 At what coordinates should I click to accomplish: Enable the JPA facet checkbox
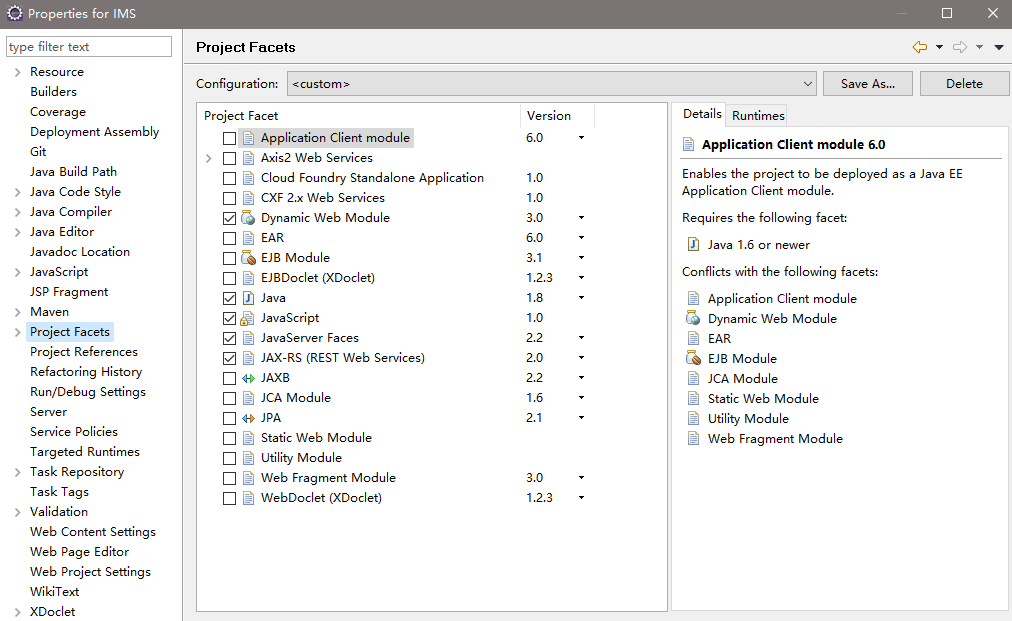[x=229, y=418]
